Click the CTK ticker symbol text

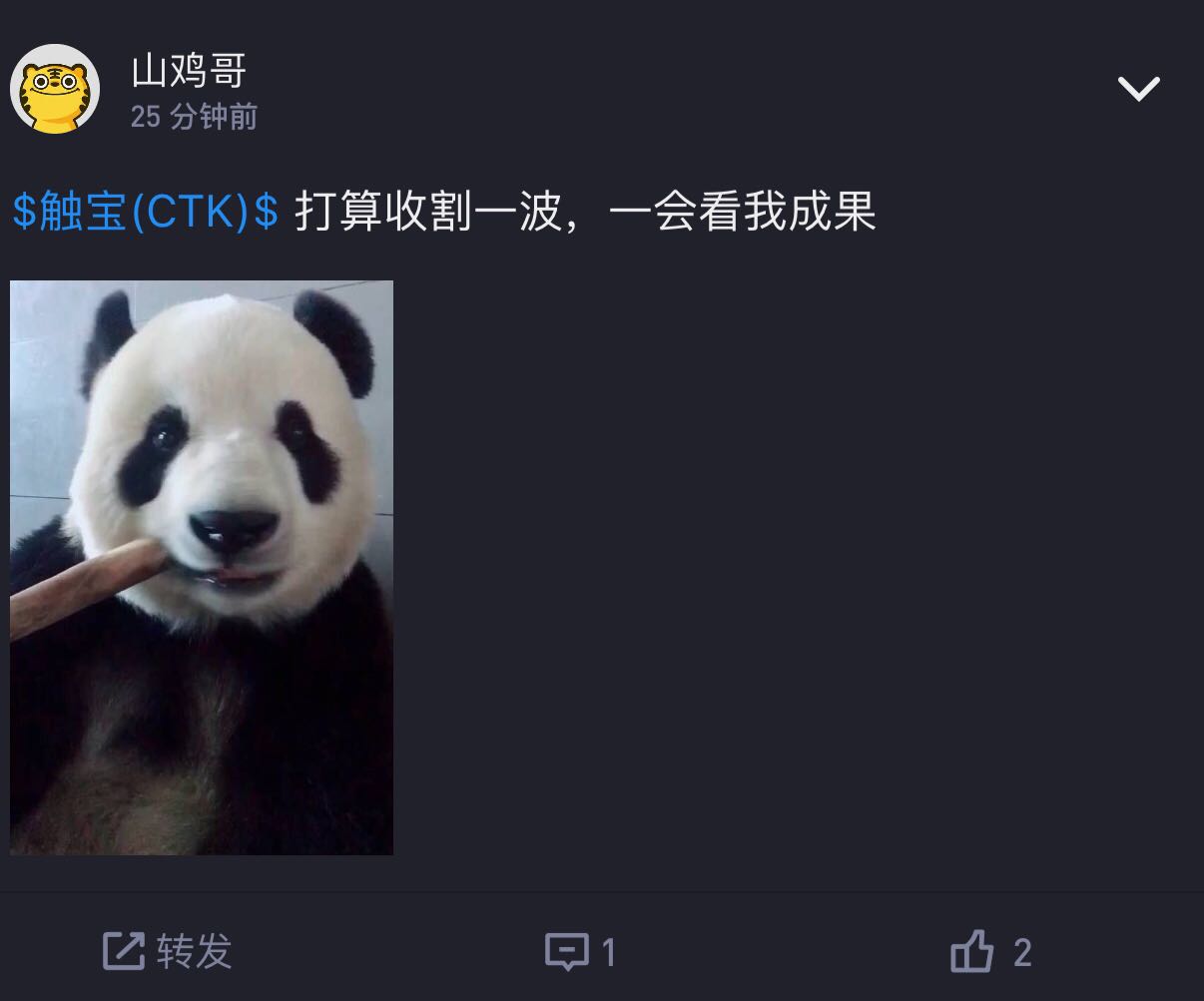coord(189,213)
